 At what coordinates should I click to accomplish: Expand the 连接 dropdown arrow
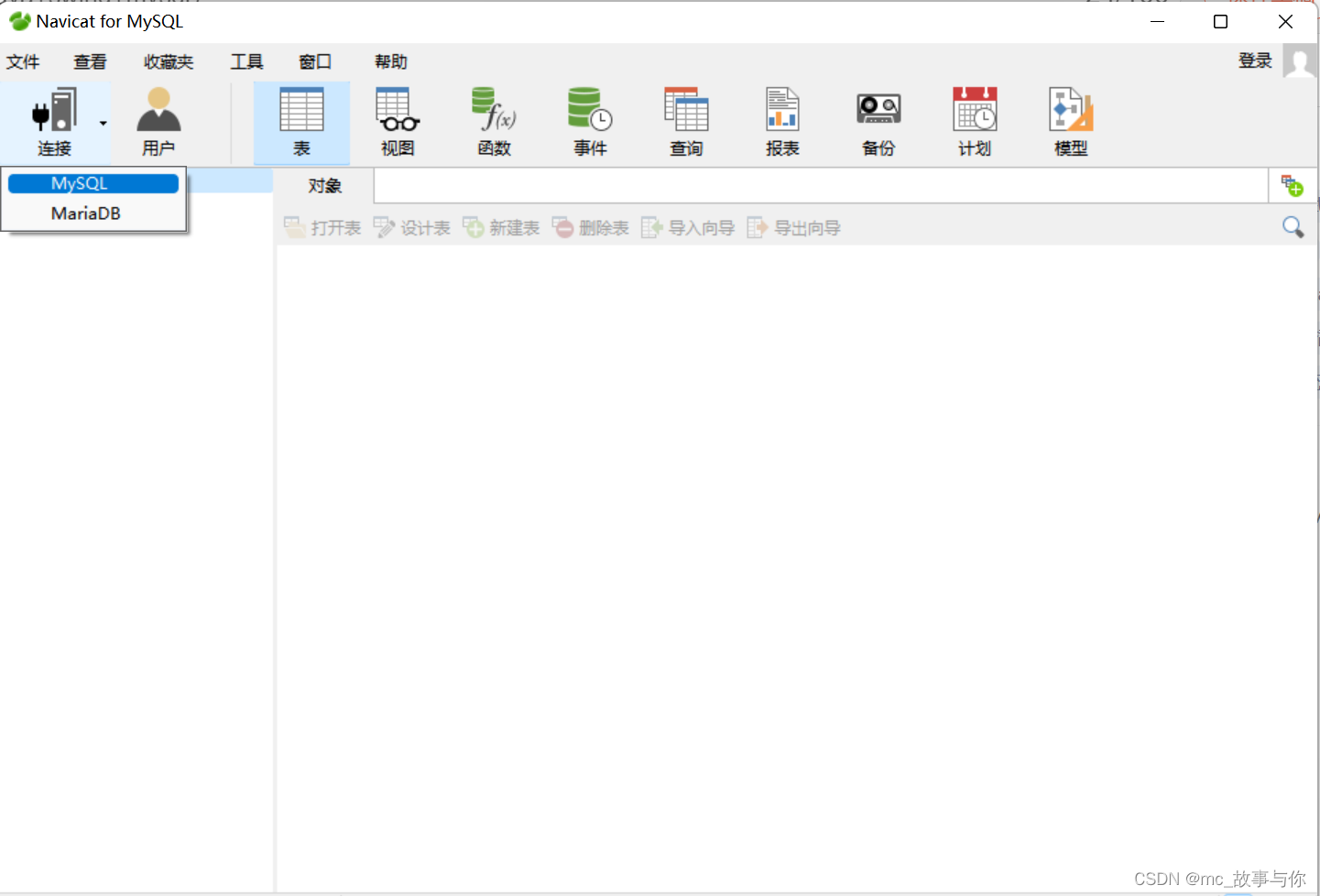coord(104,123)
